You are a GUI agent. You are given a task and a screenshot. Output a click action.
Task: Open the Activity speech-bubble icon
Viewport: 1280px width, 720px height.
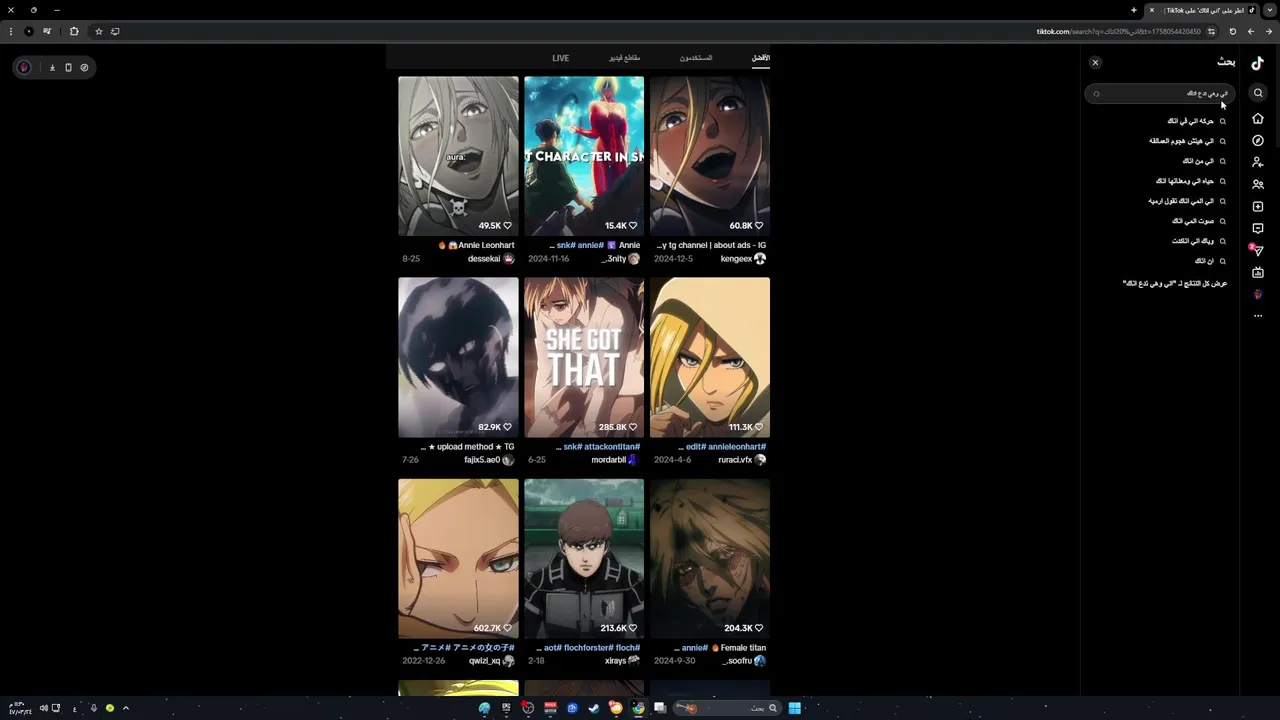click(1258, 228)
